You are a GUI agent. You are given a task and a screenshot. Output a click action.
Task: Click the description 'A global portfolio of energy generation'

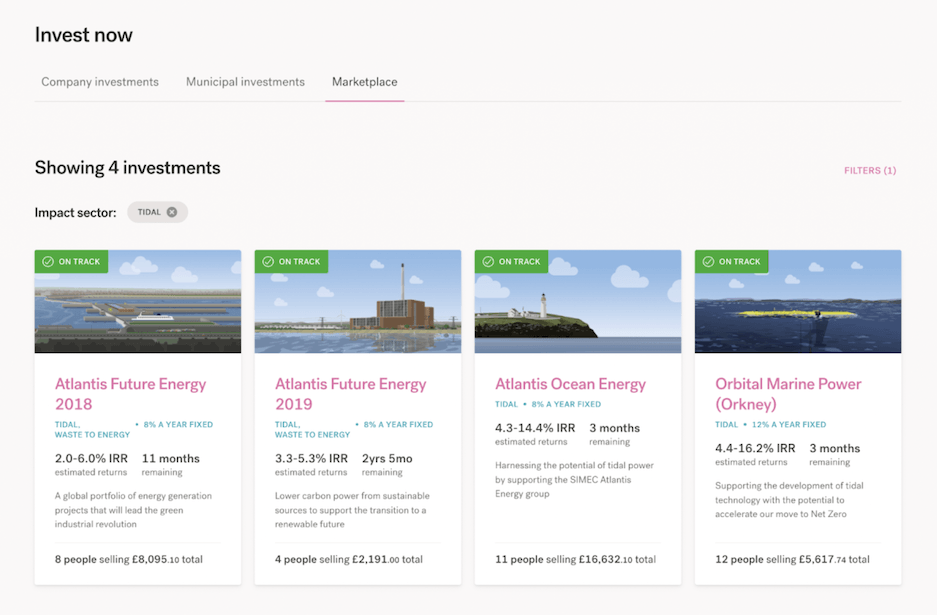point(133,510)
